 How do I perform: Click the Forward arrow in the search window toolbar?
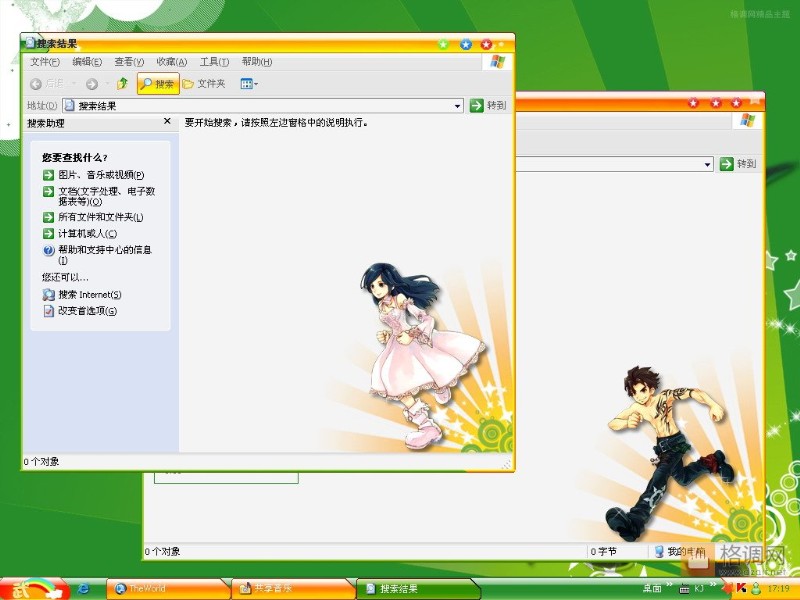[92, 84]
